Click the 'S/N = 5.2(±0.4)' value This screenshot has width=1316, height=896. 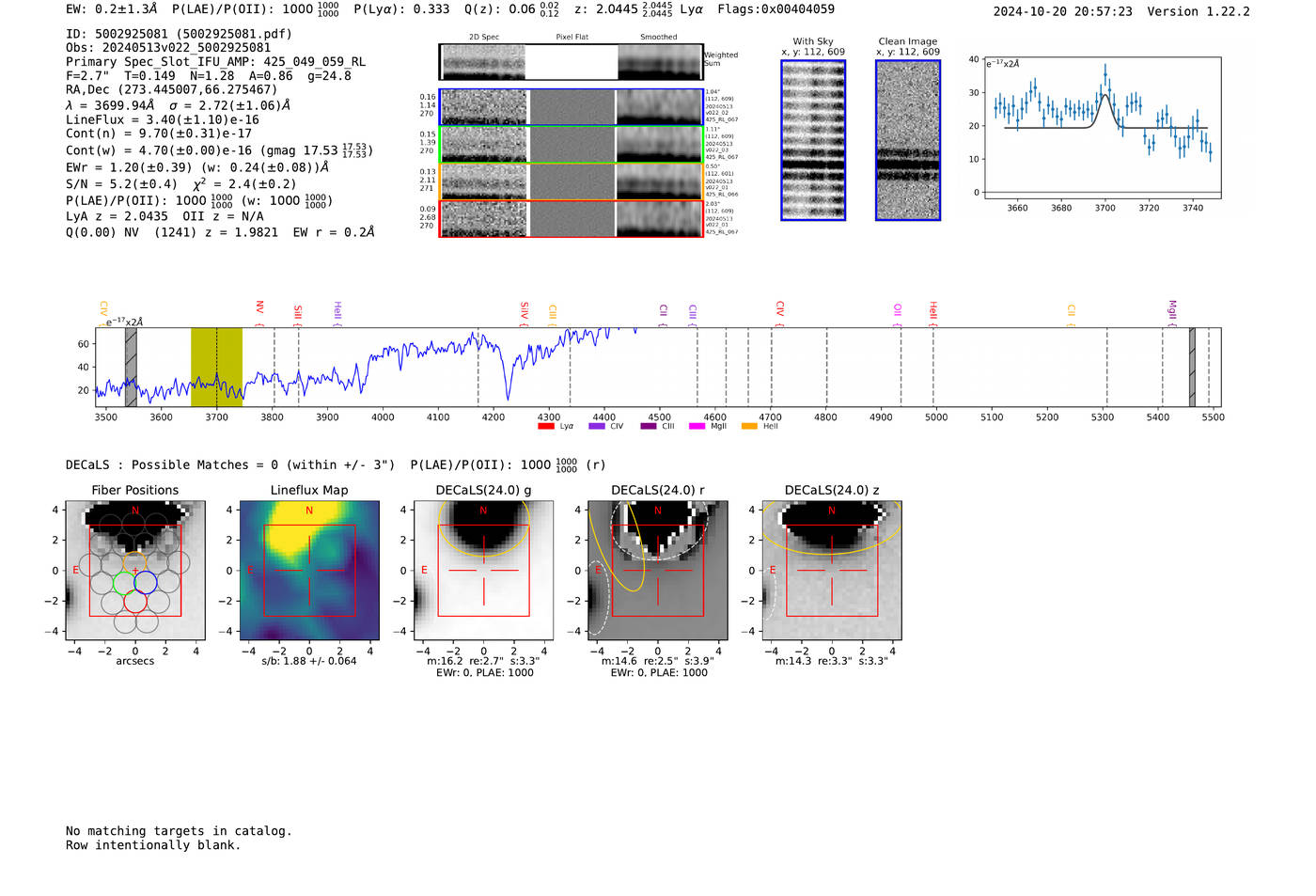click(x=121, y=184)
